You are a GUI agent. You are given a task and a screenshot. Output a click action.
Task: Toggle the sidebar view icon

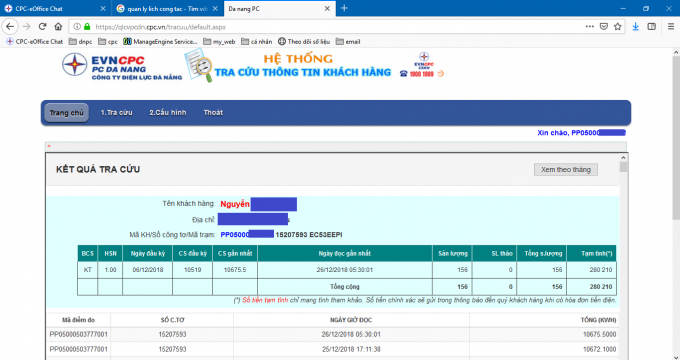[x=651, y=26]
